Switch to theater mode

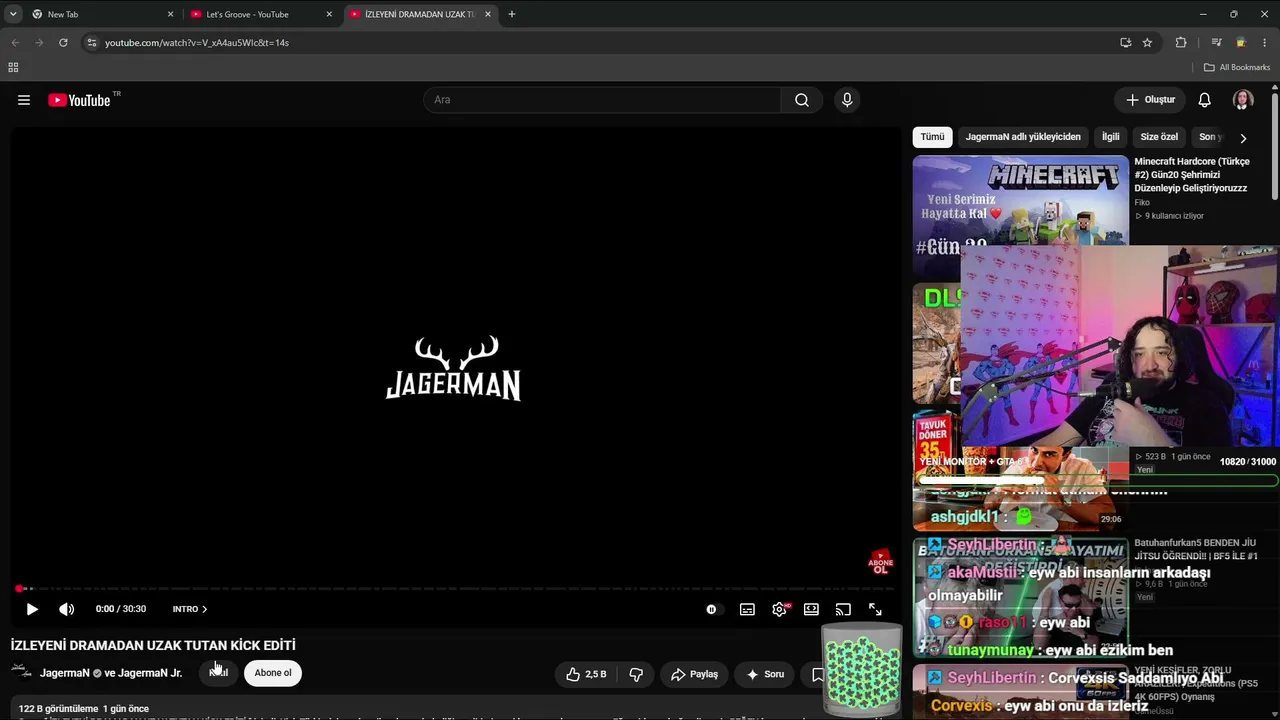811,609
